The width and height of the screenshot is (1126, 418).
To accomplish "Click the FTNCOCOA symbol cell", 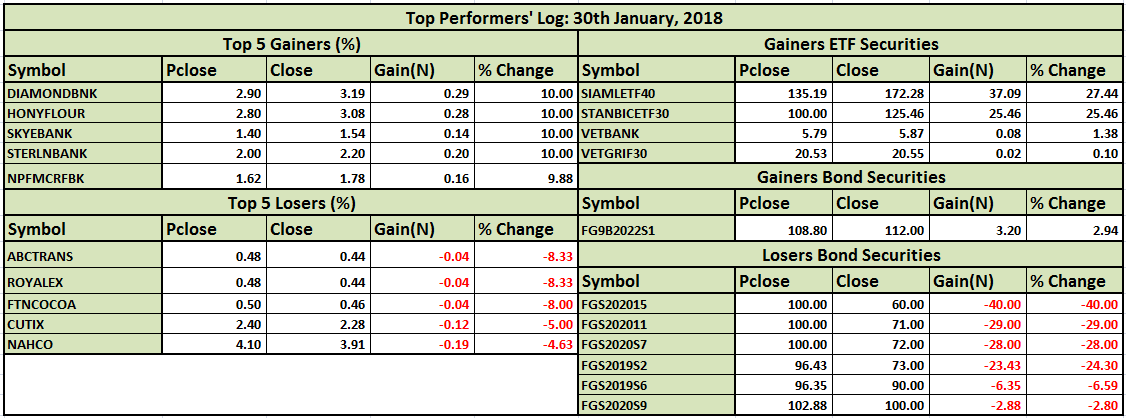I will click(82, 303).
